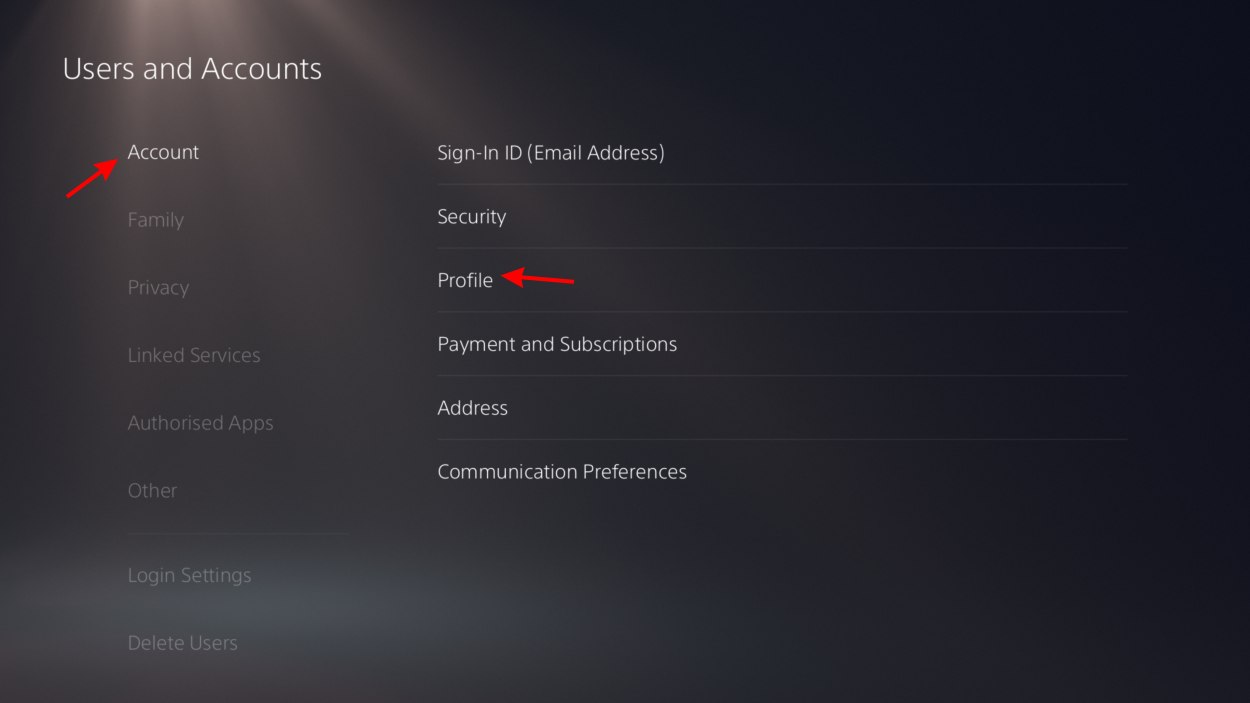Open Sign-In ID (Email Address) setting
Screen dimensions: 1250x703
pyautogui.click(x=551, y=153)
